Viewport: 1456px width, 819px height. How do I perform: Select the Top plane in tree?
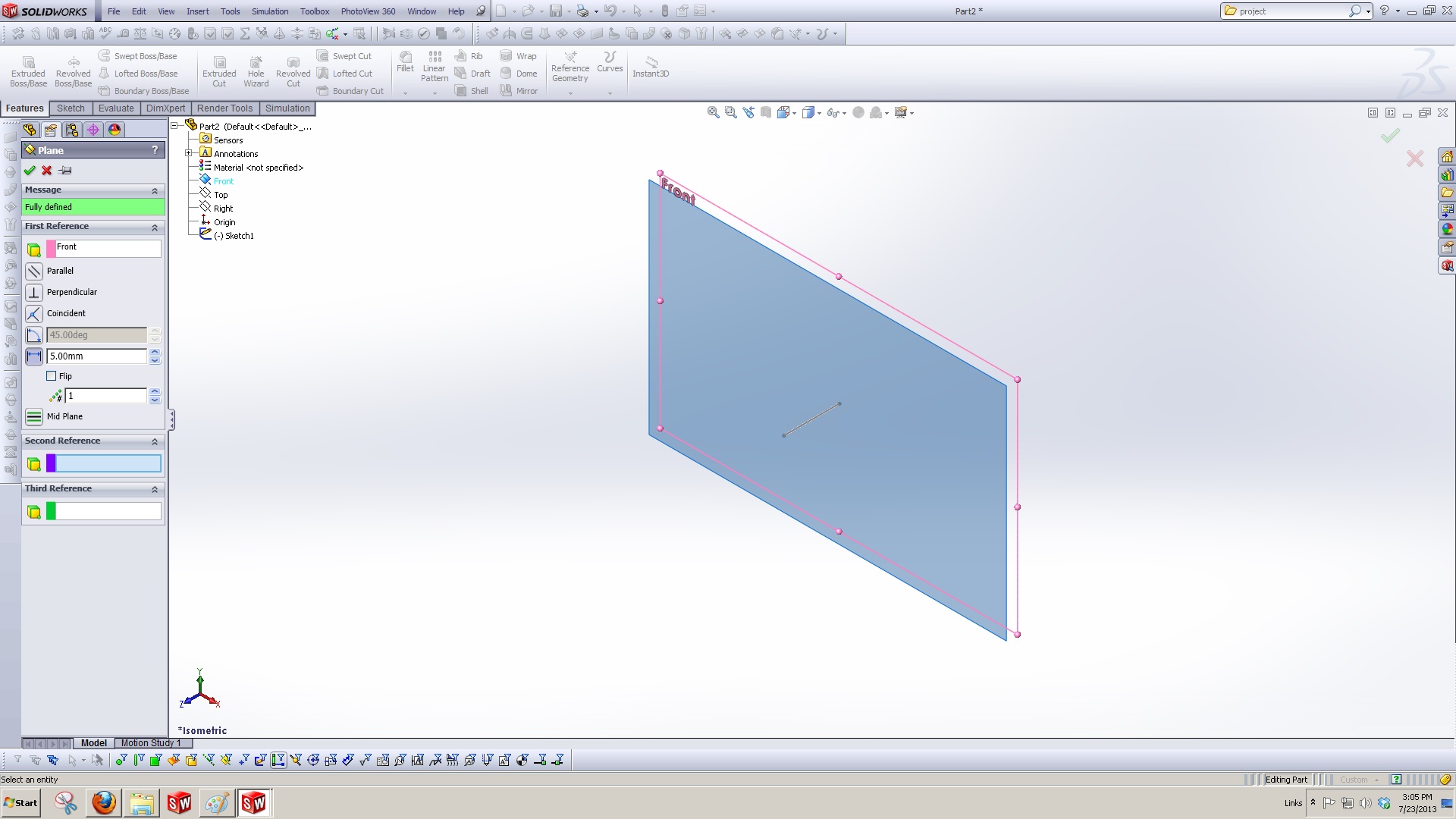(x=221, y=195)
